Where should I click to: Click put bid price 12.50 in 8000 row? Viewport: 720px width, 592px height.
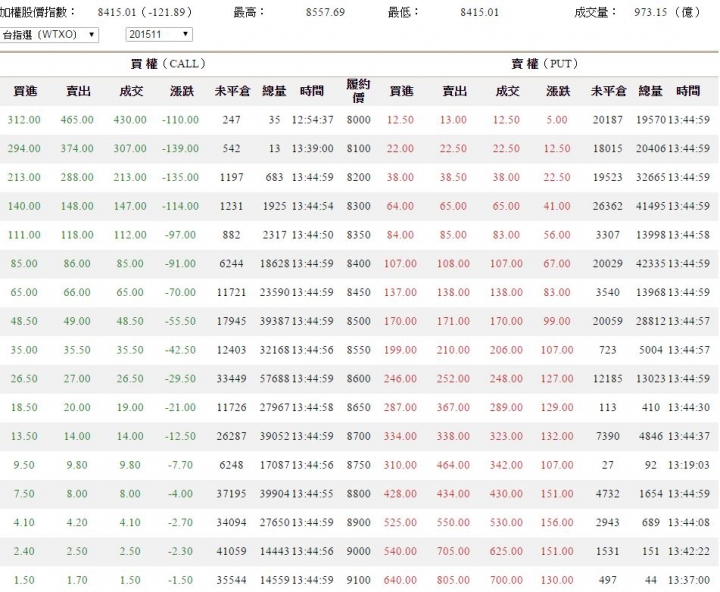click(x=400, y=120)
